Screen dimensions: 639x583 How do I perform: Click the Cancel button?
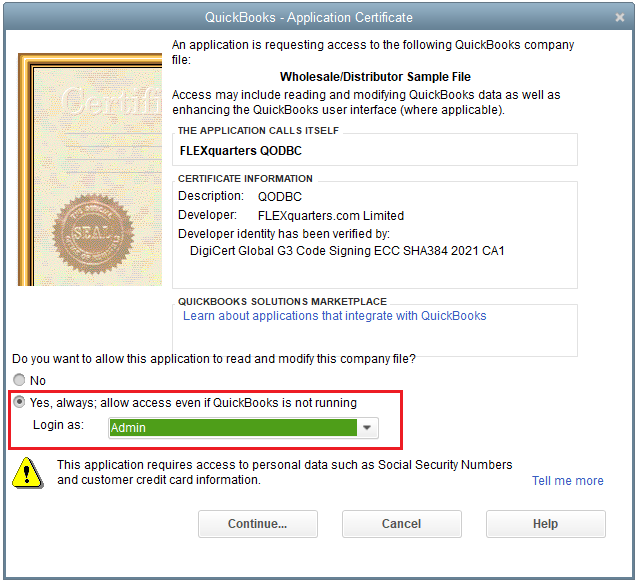click(x=401, y=524)
